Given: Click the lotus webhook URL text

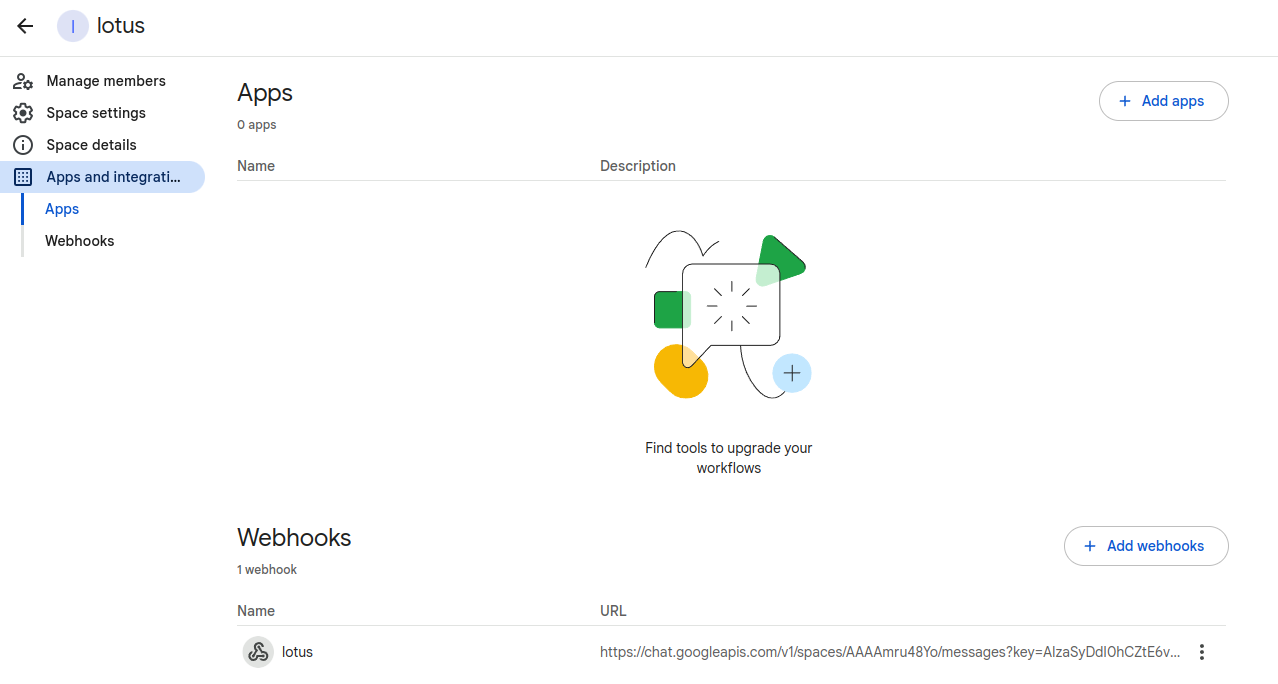Looking at the screenshot, I should [x=889, y=652].
